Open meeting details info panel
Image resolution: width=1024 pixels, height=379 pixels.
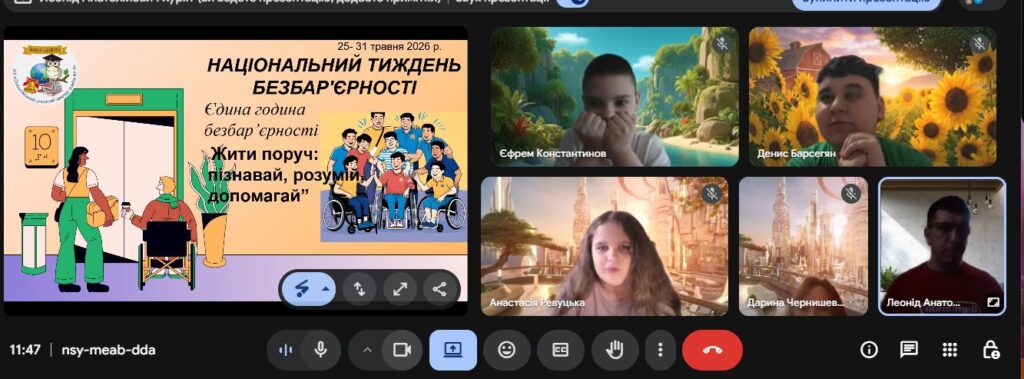(x=869, y=350)
